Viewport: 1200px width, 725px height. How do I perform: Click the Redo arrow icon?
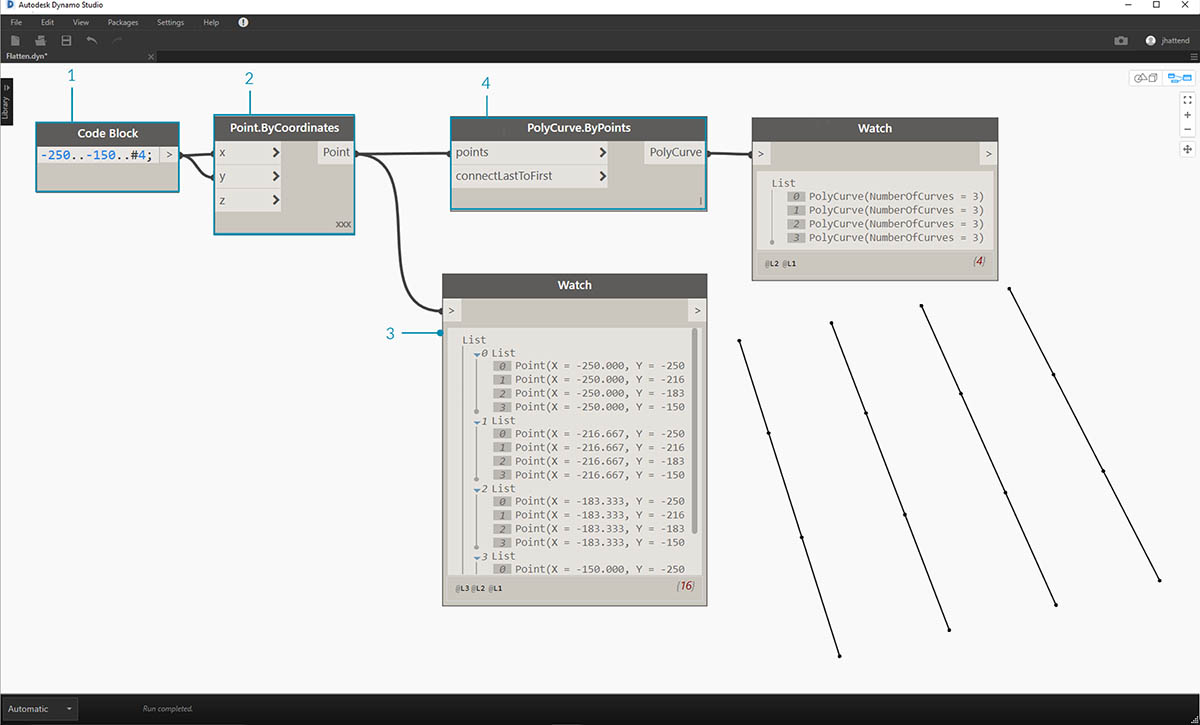[117, 40]
